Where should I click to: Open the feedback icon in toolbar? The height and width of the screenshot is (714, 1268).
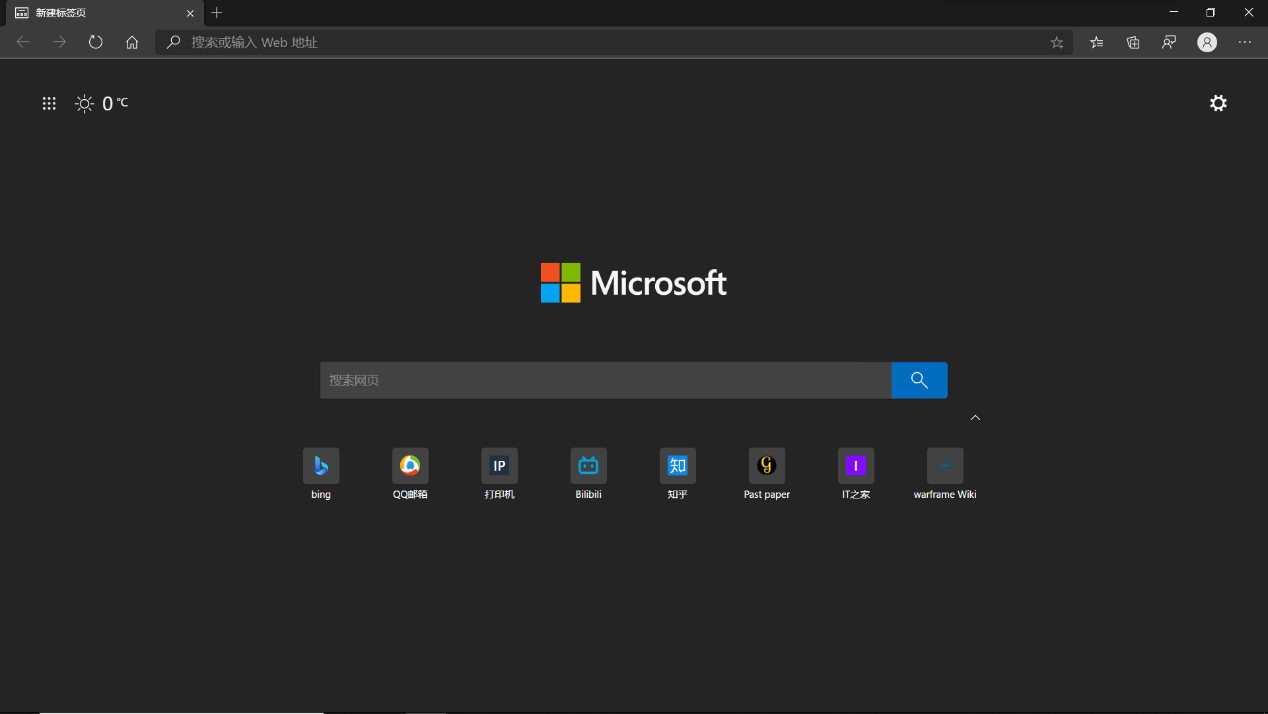tap(1169, 42)
